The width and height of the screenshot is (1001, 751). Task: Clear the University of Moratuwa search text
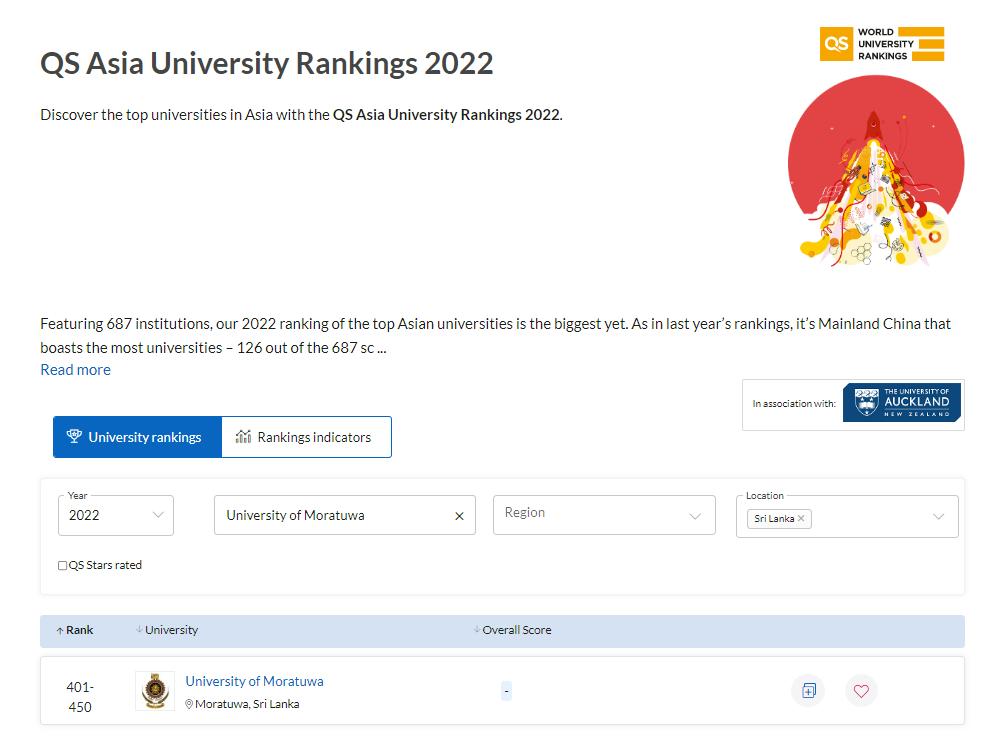tap(459, 516)
